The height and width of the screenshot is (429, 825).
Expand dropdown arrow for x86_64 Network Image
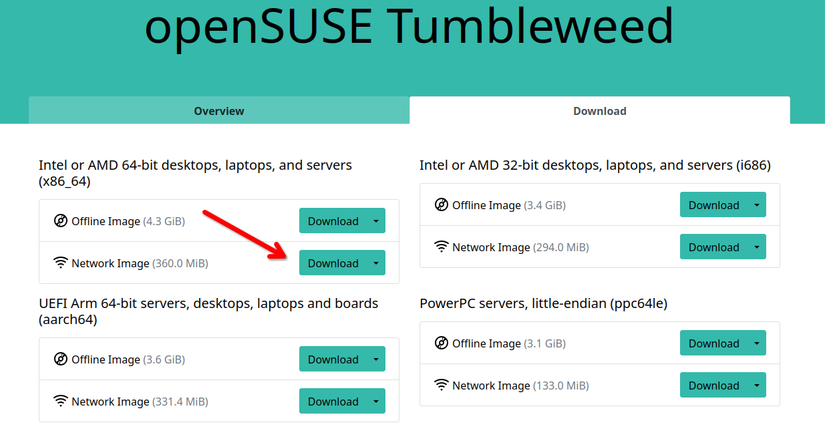(376, 263)
